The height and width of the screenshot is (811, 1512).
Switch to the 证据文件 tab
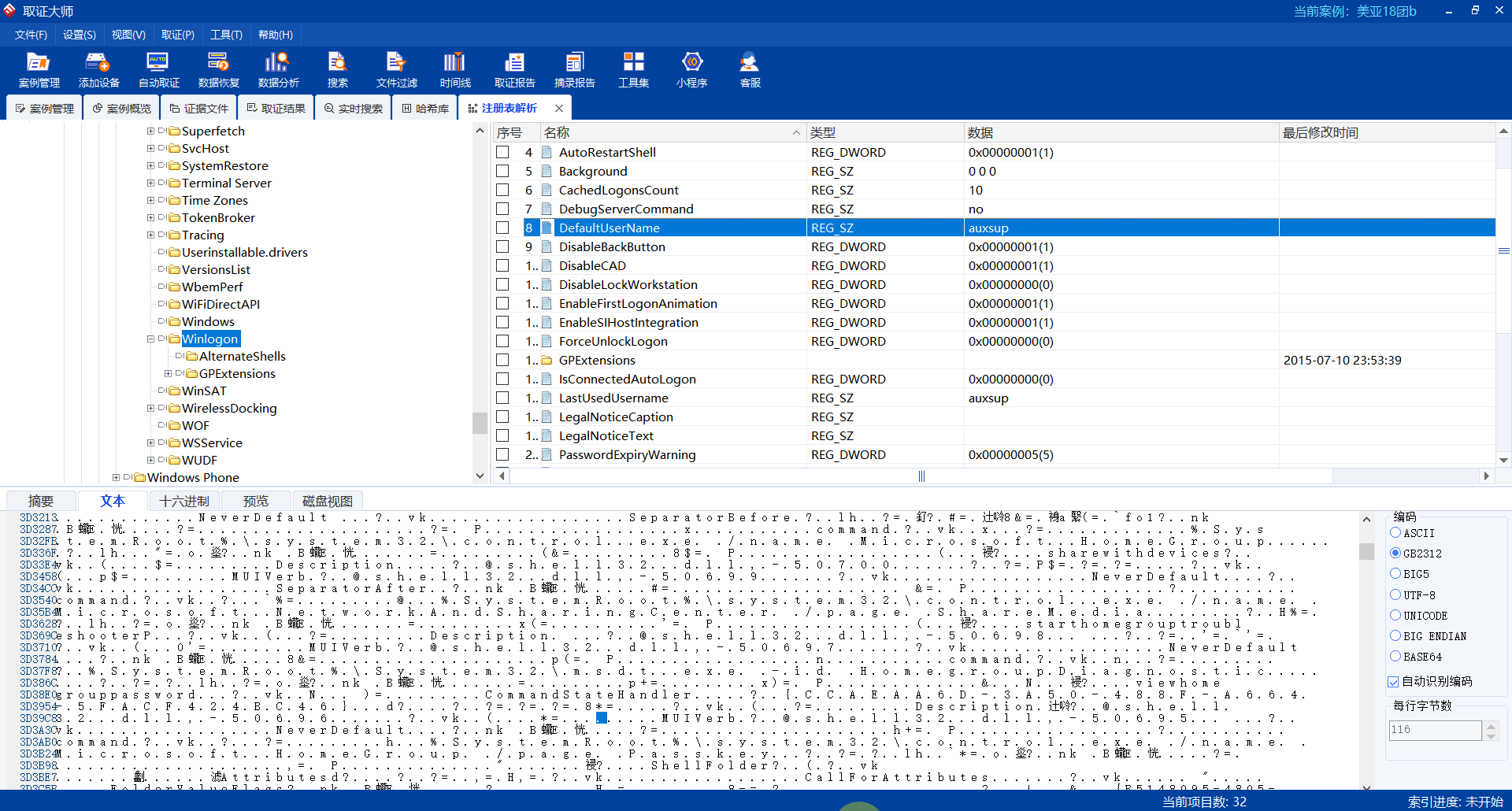tap(198, 108)
